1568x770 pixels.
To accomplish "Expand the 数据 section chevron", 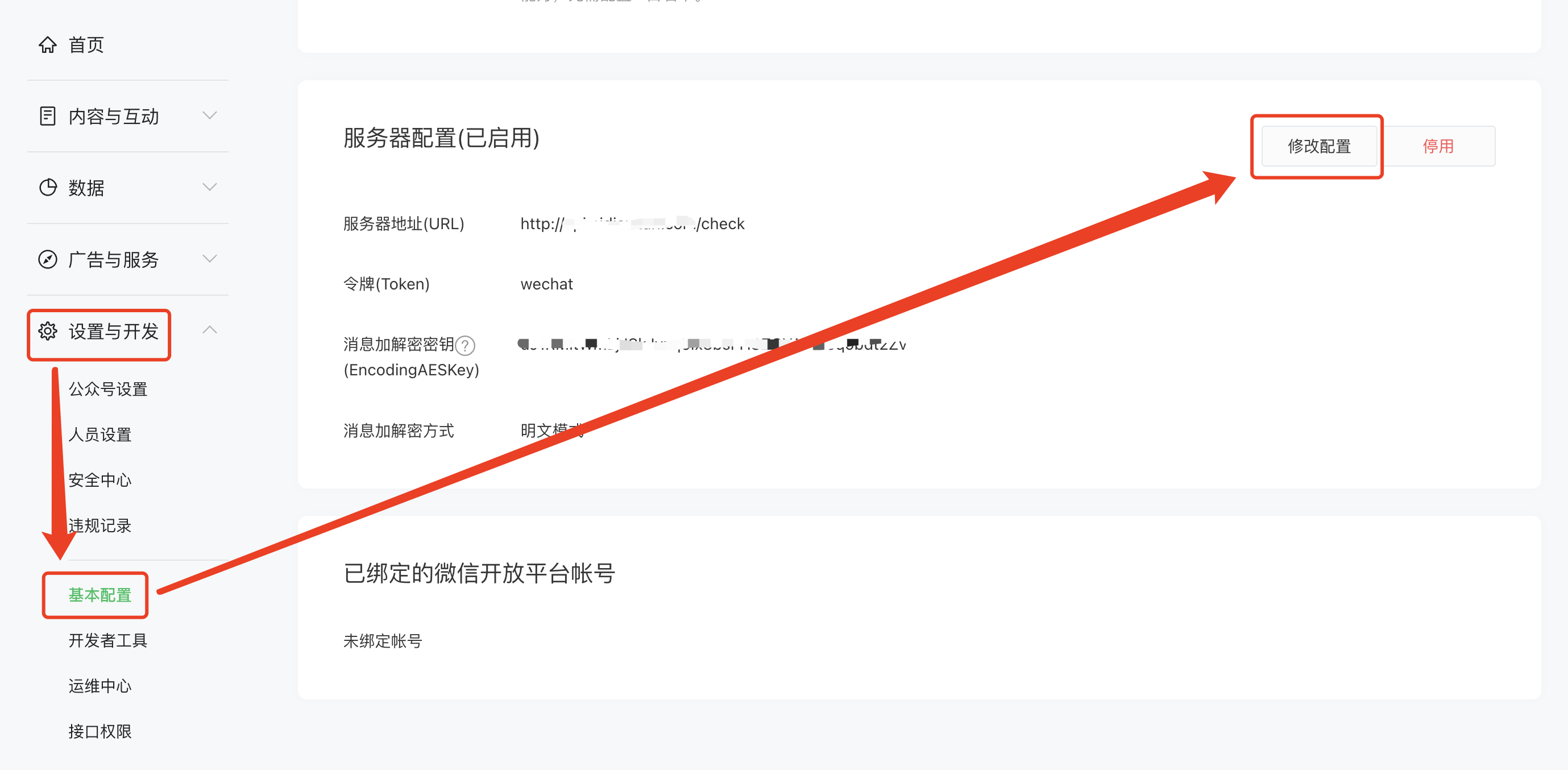I will tap(210, 188).
